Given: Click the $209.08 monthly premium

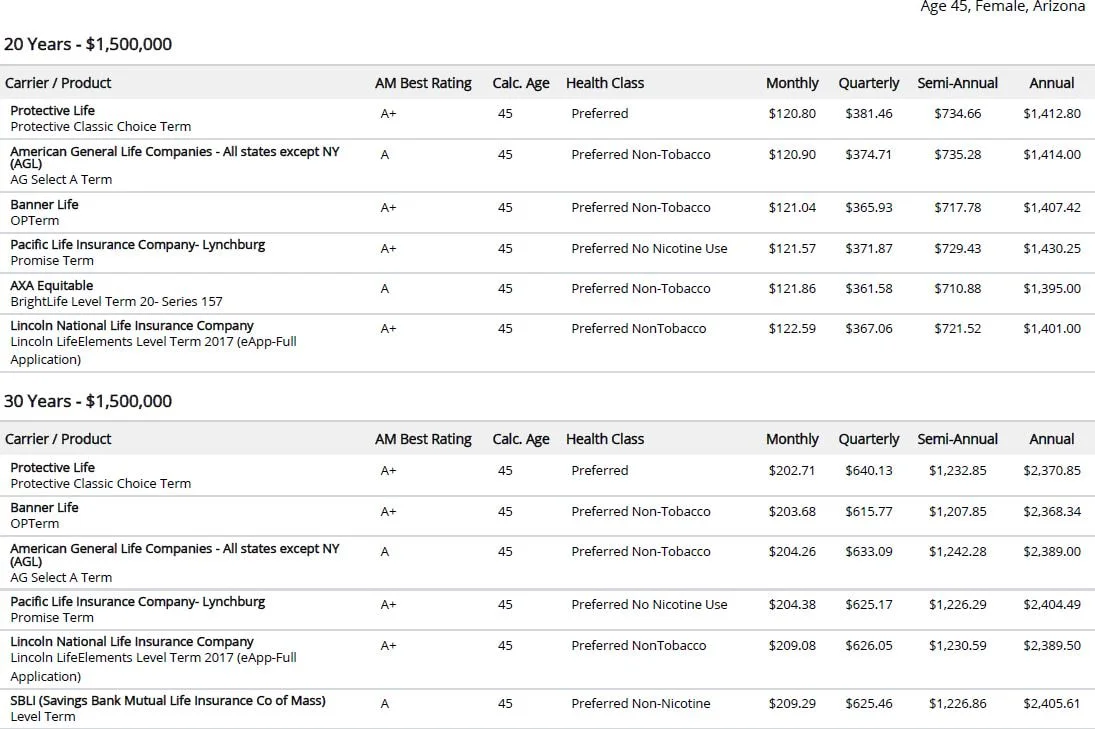Looking at the screenshot, I should tap(792, 645).
